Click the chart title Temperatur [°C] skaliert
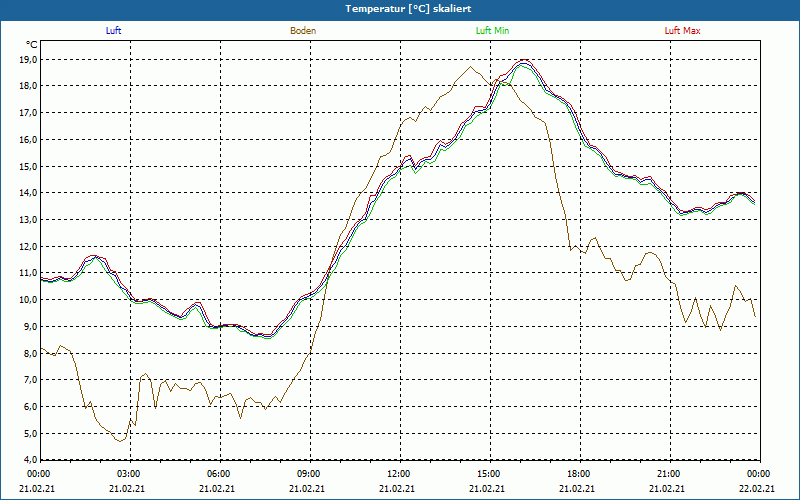 408,9
